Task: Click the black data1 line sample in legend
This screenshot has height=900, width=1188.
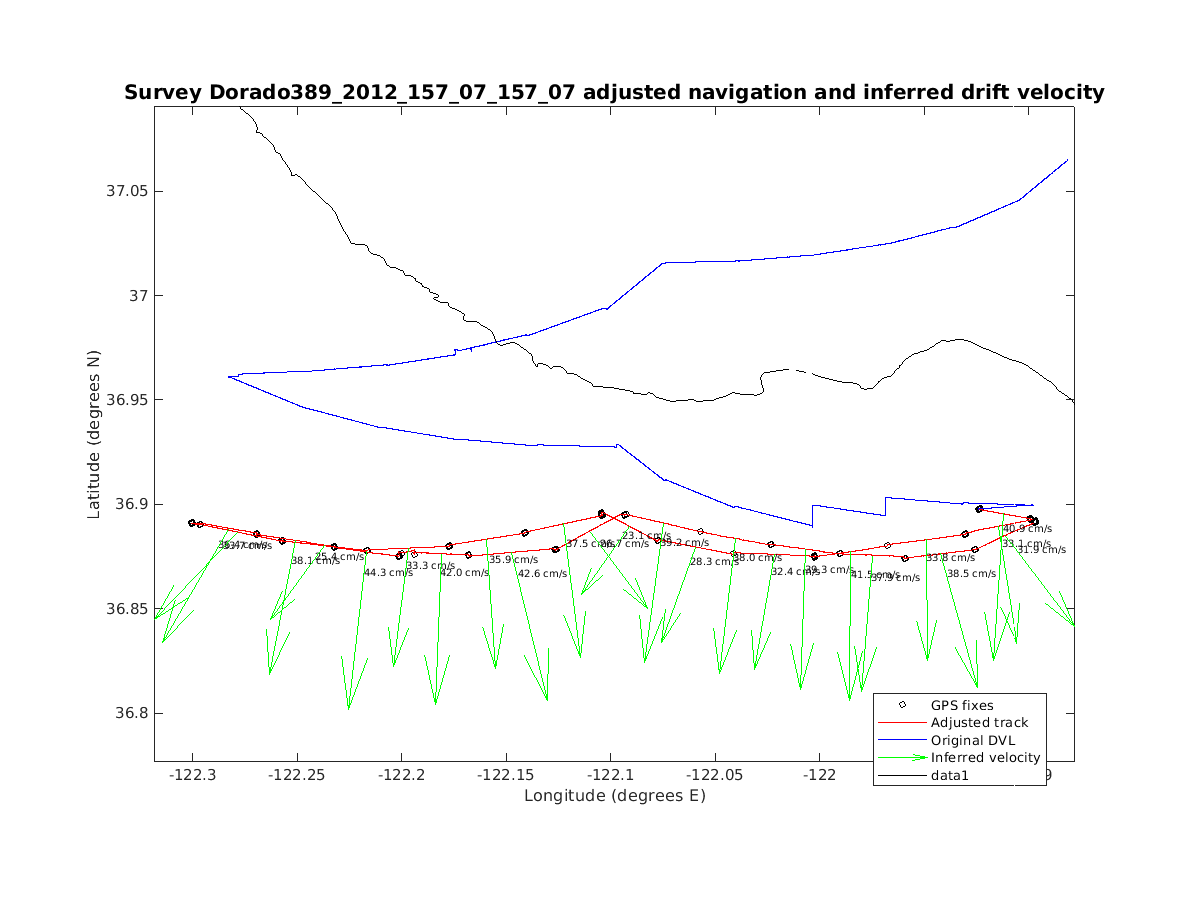Action: pos(902,775)
